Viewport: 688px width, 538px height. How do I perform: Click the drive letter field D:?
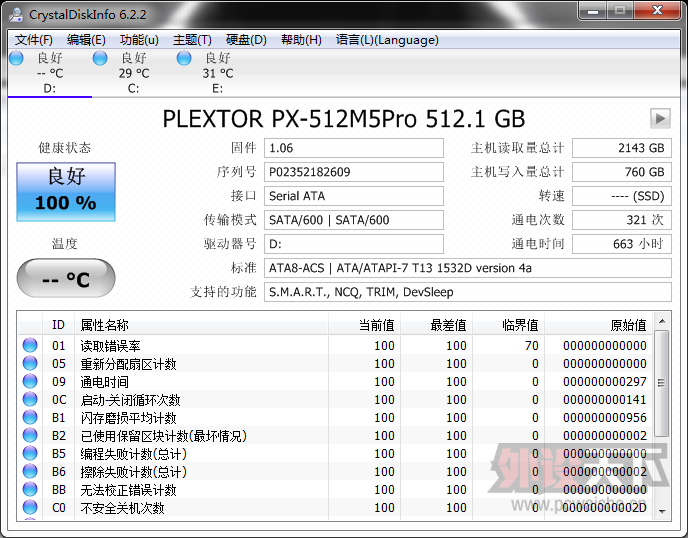tap(354, 244)
